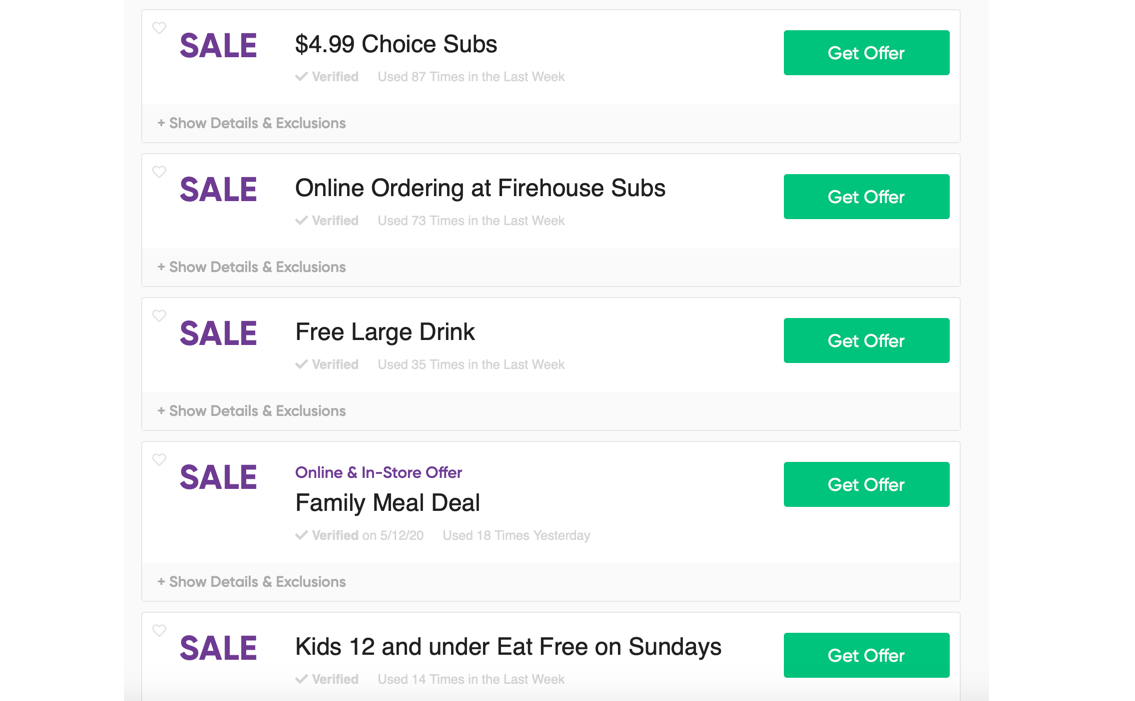Show details for Online Ordering offer
The image size is (1135, 701).
coord(251,267)
